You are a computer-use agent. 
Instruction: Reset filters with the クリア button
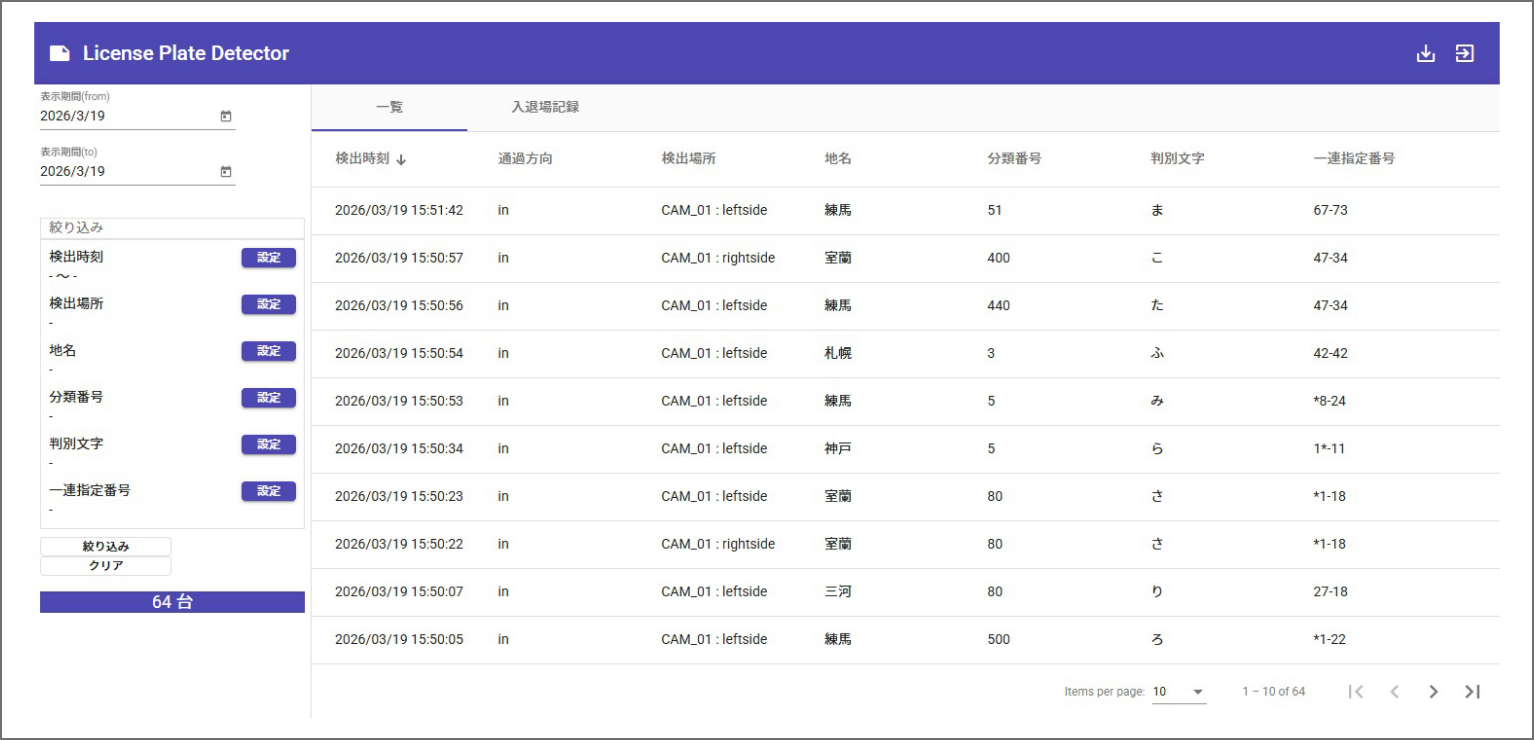point(106,566)
